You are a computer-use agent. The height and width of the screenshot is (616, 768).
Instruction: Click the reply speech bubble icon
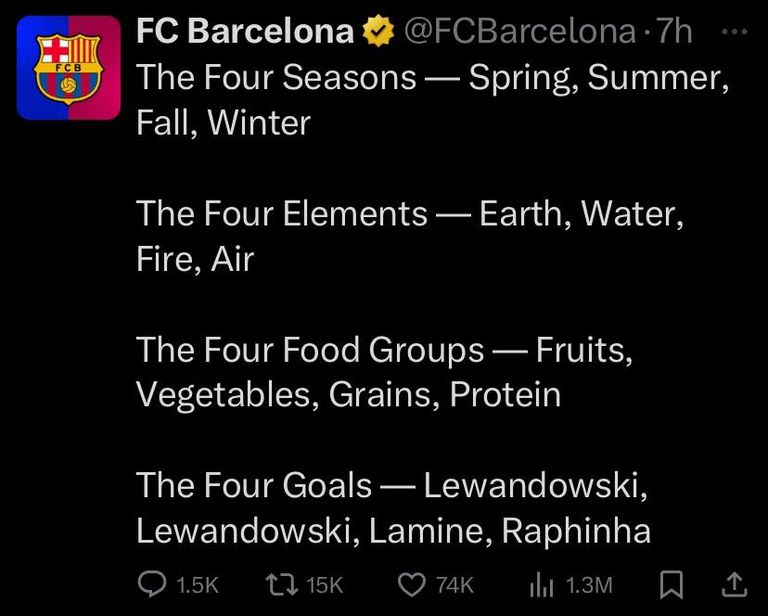point(151,583)
